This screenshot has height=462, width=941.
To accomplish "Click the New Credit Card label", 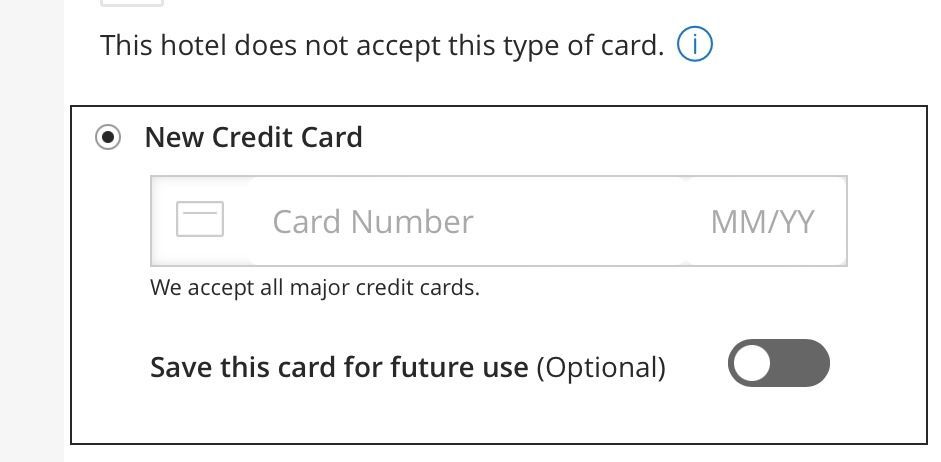I will pos(253,137).
